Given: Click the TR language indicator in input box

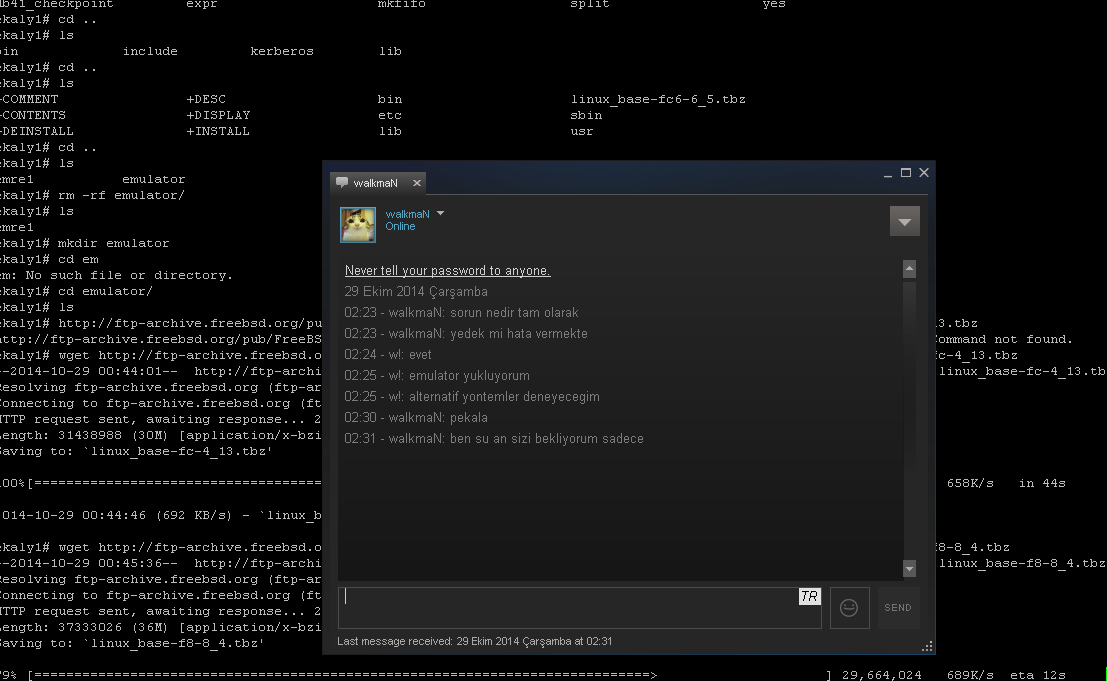Looking at the screenshot, I should pos(810,596).
